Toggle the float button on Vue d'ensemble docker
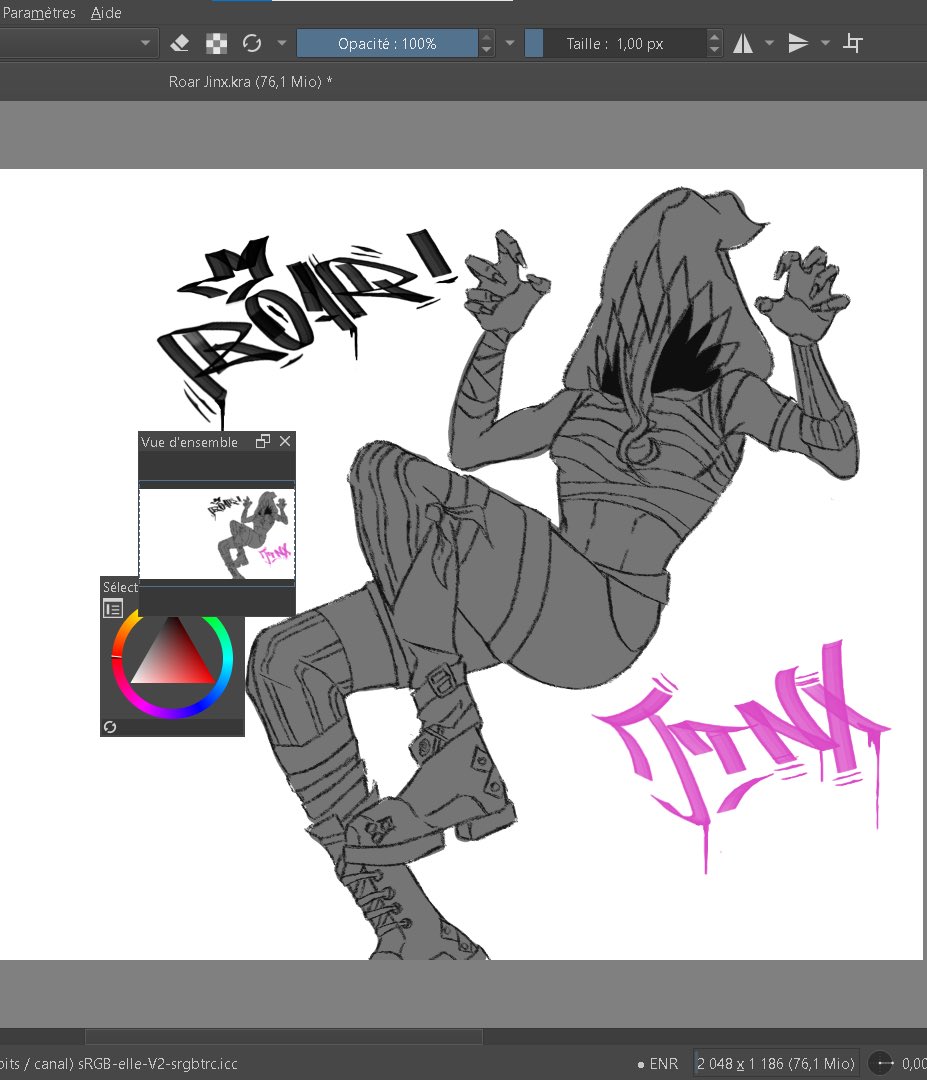Viewport: 927px width, 1080px height. 263,440
